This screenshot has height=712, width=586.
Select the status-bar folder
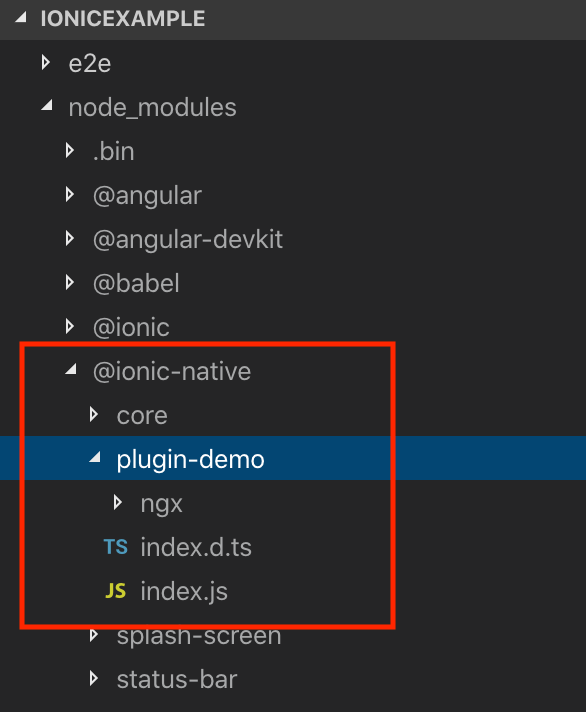click(177, 679)
